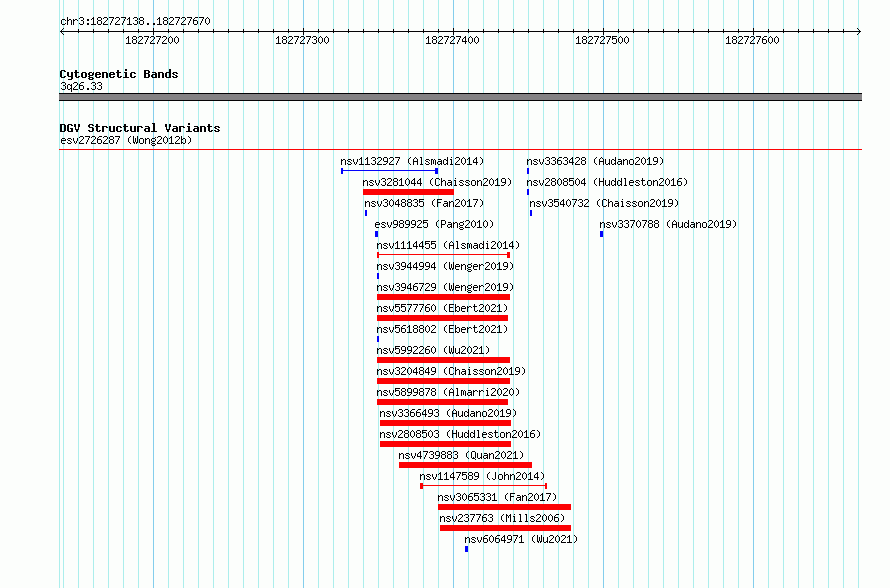
Task: Click chr3:182727138..182727670 coordinate text
Action: tap(135, 22)
